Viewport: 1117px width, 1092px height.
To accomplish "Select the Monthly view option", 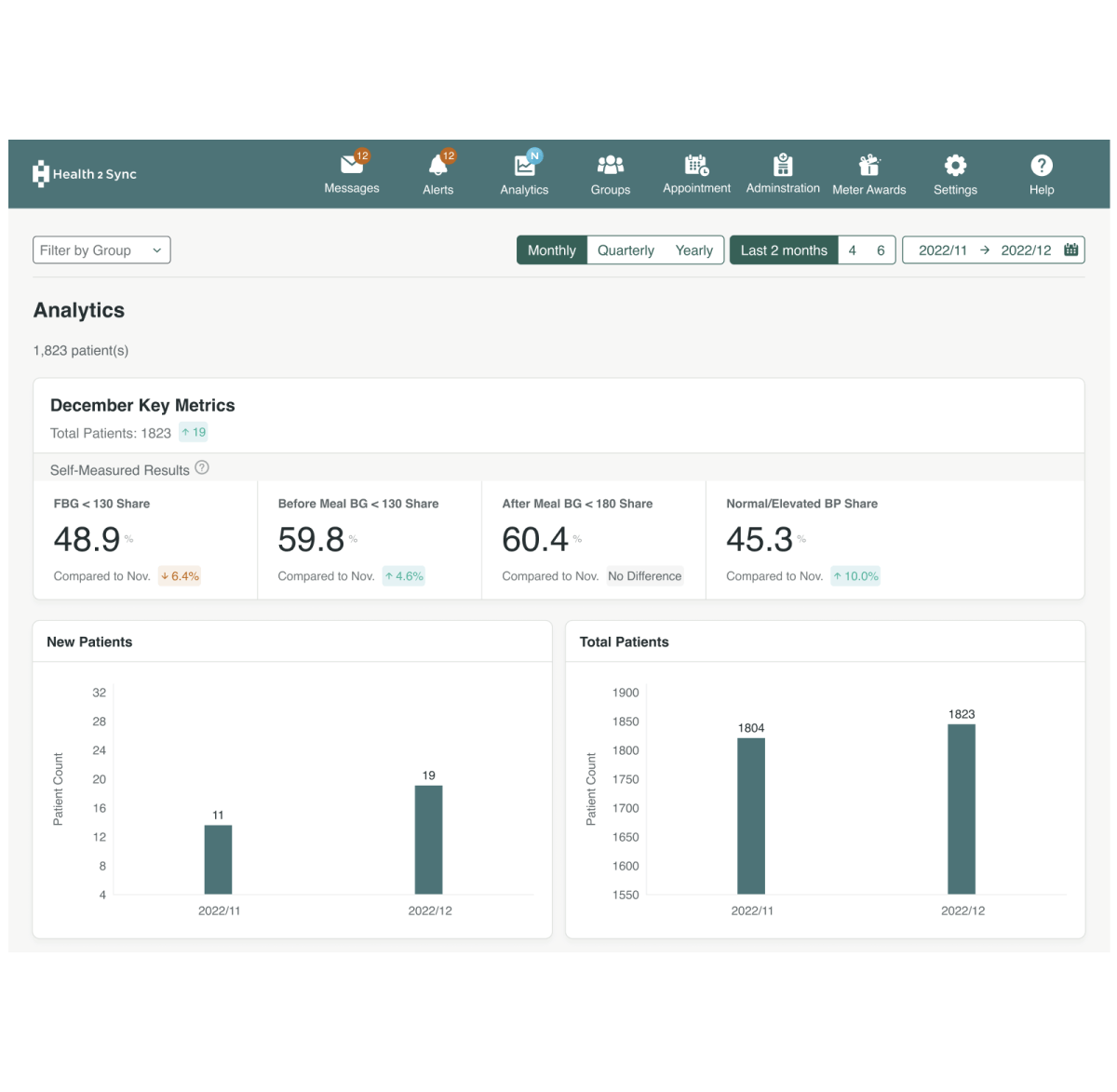I will pos(551,249).
